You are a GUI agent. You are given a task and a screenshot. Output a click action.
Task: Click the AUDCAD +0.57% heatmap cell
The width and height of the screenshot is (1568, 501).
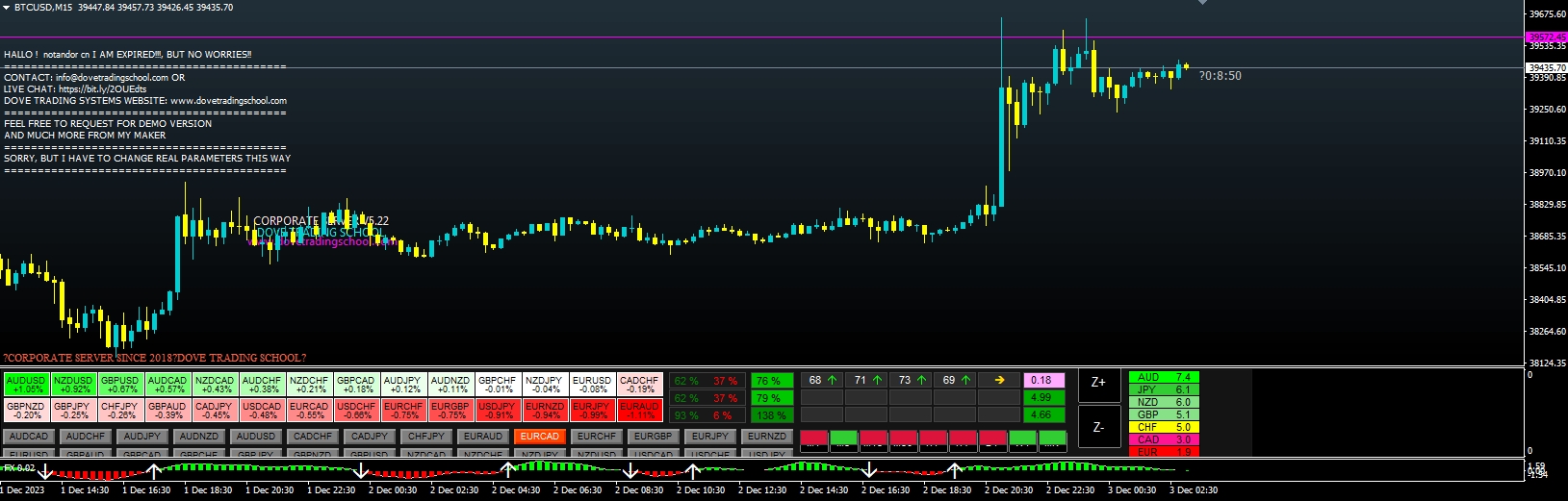[169, 385]
